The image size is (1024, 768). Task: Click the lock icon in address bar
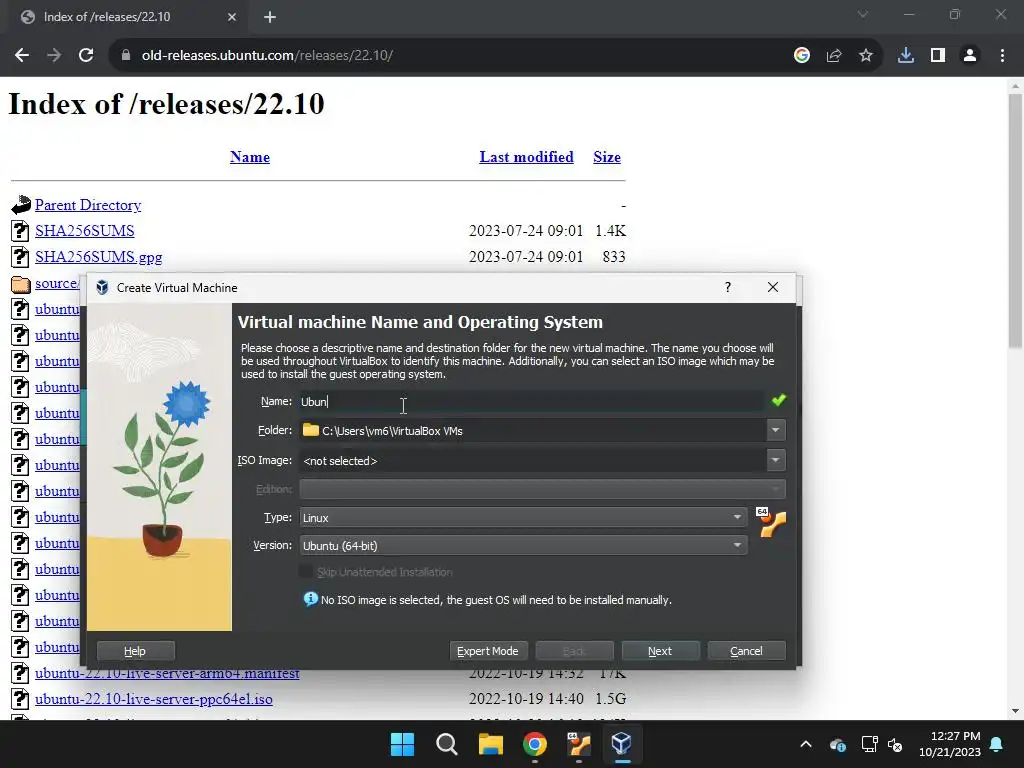[126, 56]
